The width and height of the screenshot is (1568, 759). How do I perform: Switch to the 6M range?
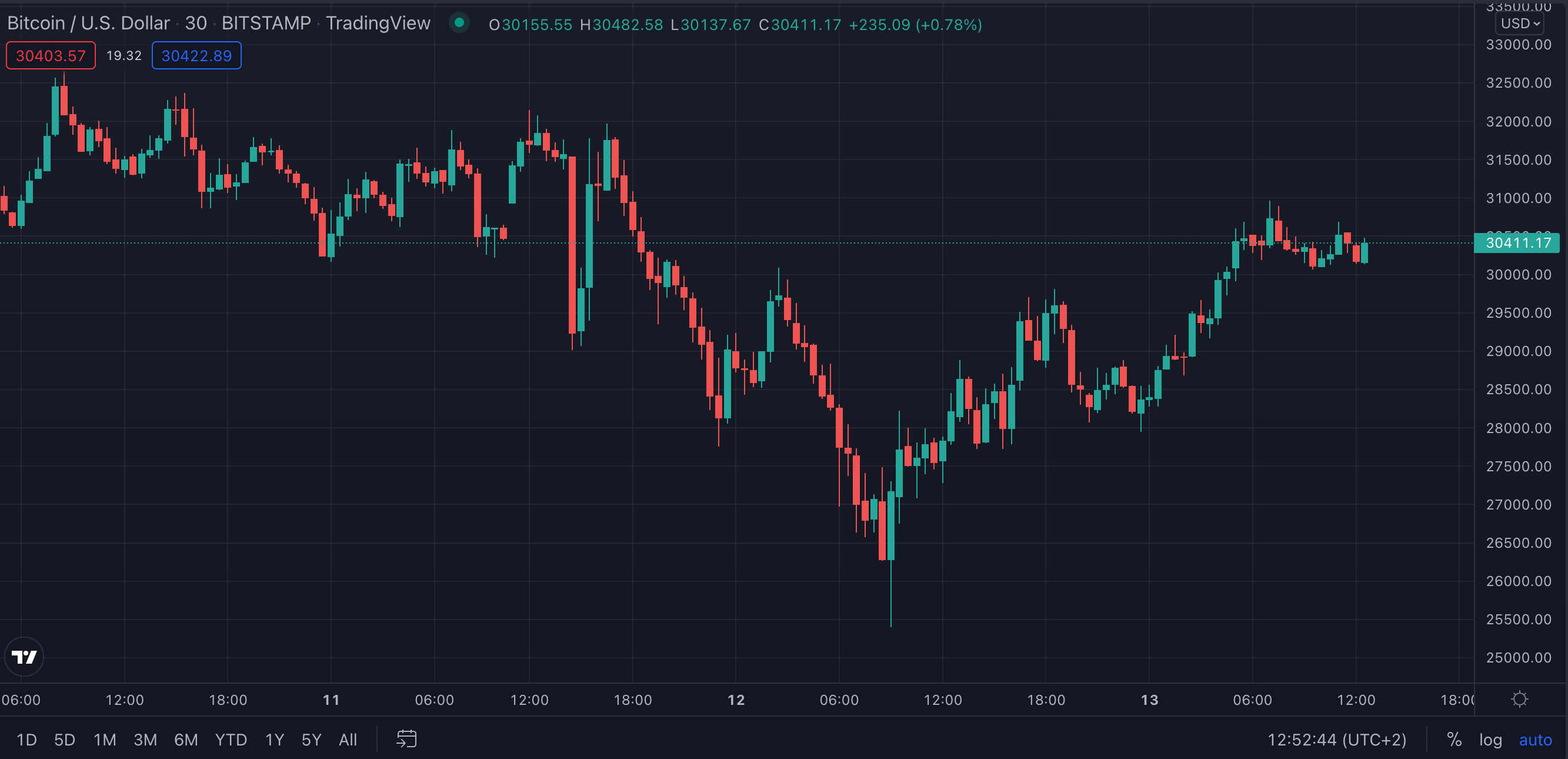point(186,740)
